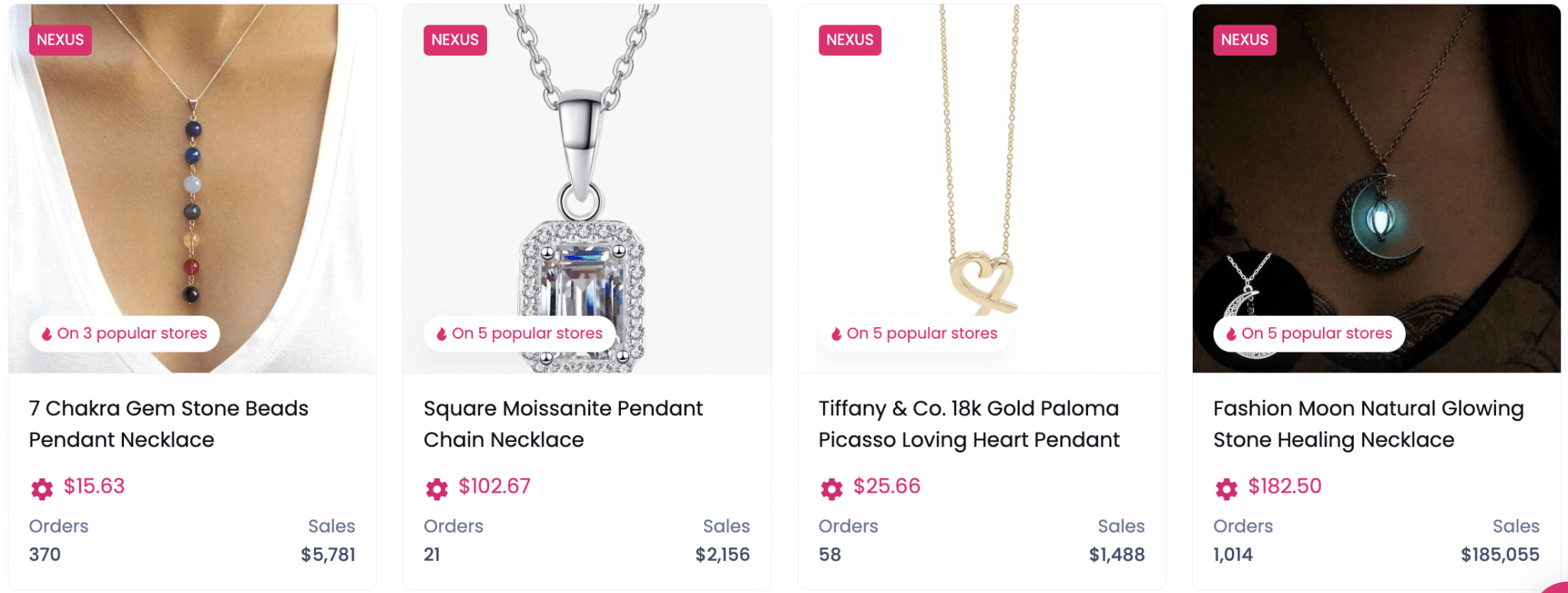Click the Moissanite square pendant product image
The height and width of the screenshot is (593, 1568).
(x=586, y=184)
